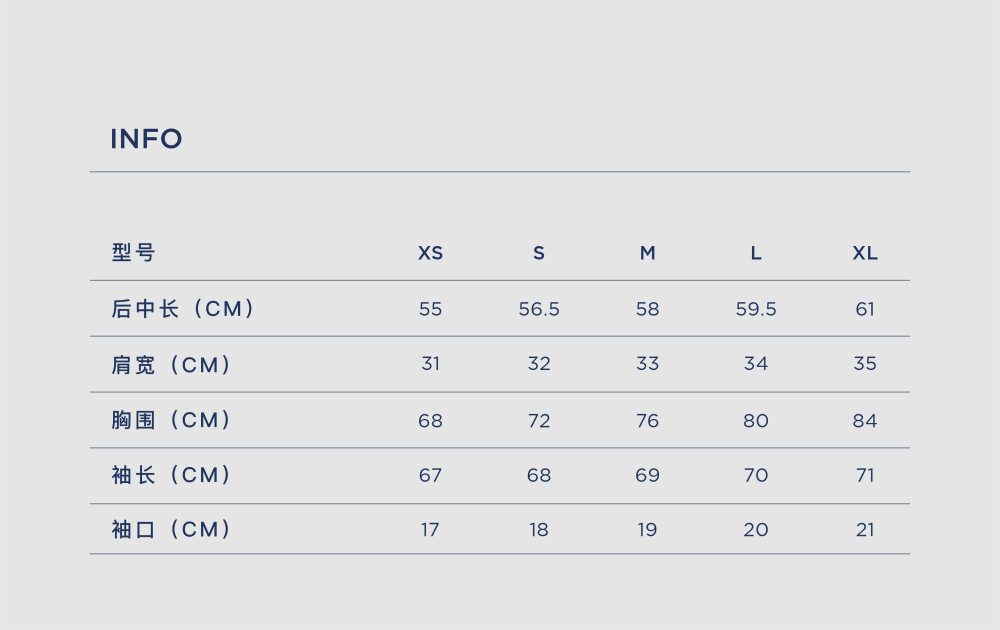Click the 袖长（CM）row label
The height and width of the screenshot is (630, 1000).
[171, 475]
